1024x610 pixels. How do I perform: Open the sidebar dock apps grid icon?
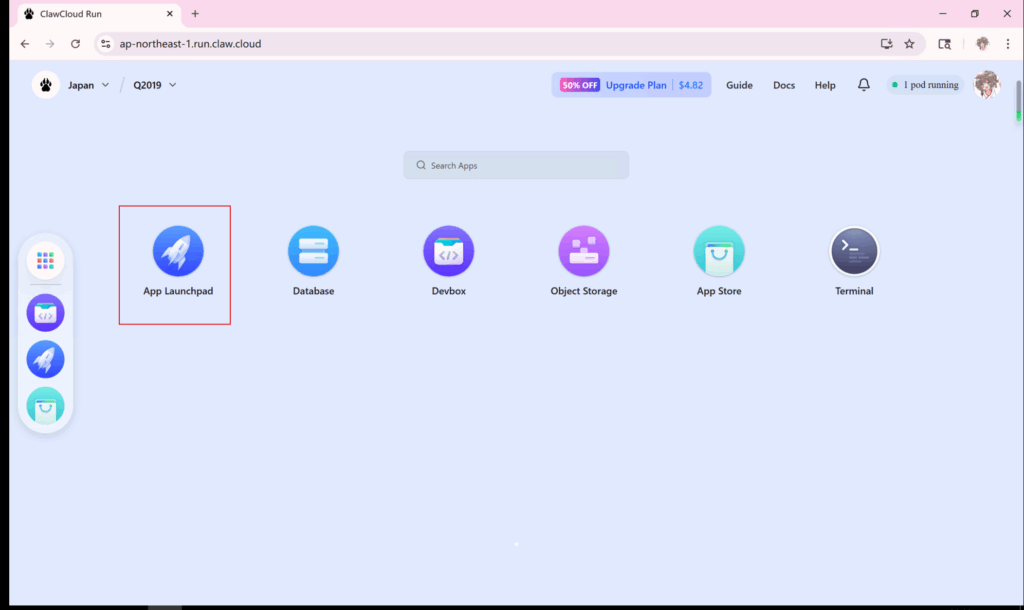tap(45, 261)
